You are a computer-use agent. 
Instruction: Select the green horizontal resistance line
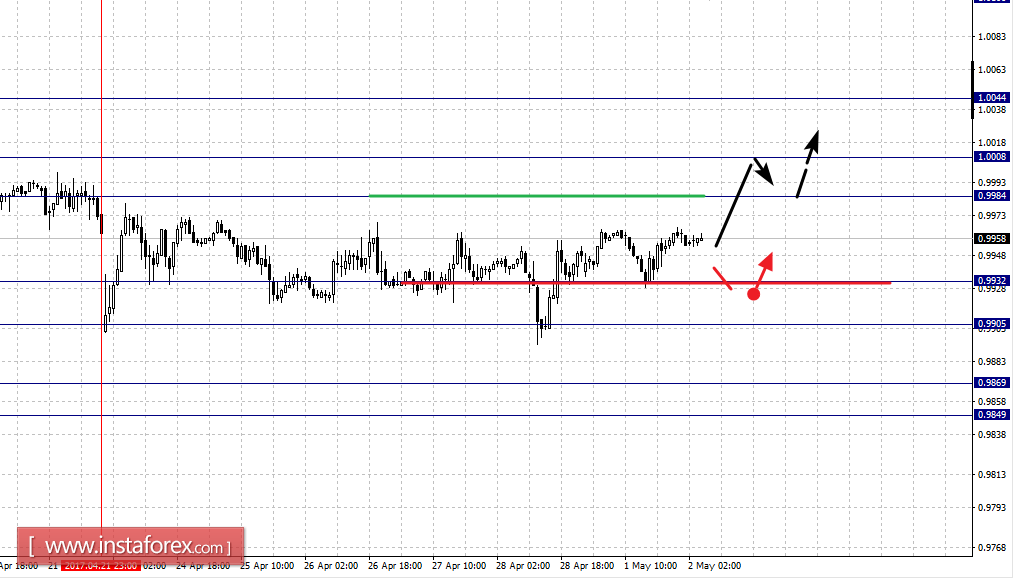click(x=537, y=195)
